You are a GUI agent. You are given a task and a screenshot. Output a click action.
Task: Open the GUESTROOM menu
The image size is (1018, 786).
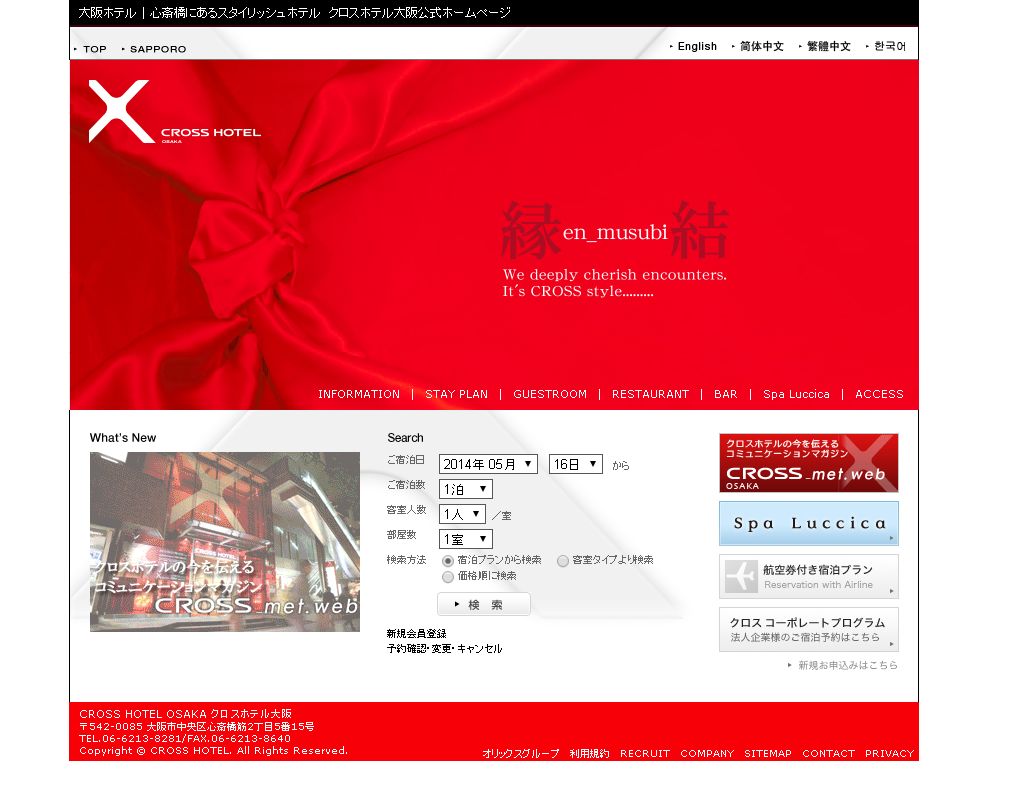550,394
